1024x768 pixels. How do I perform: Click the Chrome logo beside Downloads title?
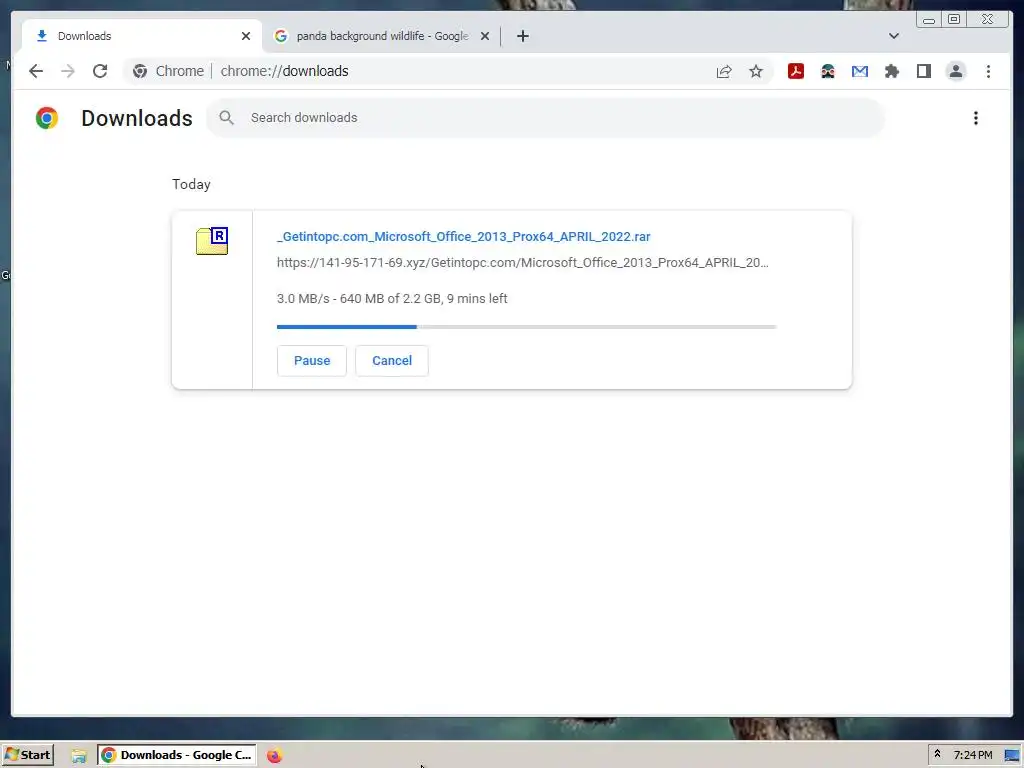pos(47,118)
